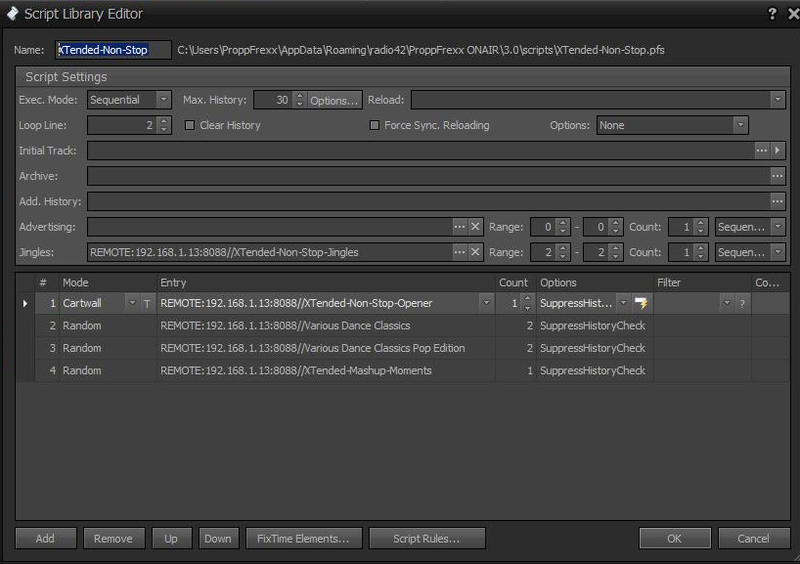The height and width of the screenshot is (564, 800).
Task: Click the Entry column header
Action: point(326,283)
